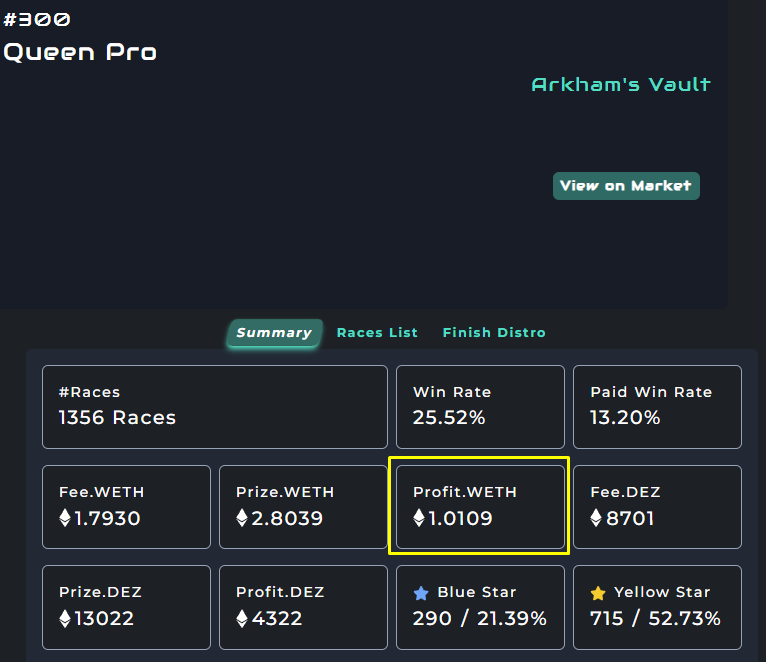Select the Win Rate value 25.52%
The image size is (766, 662).
click(x=449, y=418)
